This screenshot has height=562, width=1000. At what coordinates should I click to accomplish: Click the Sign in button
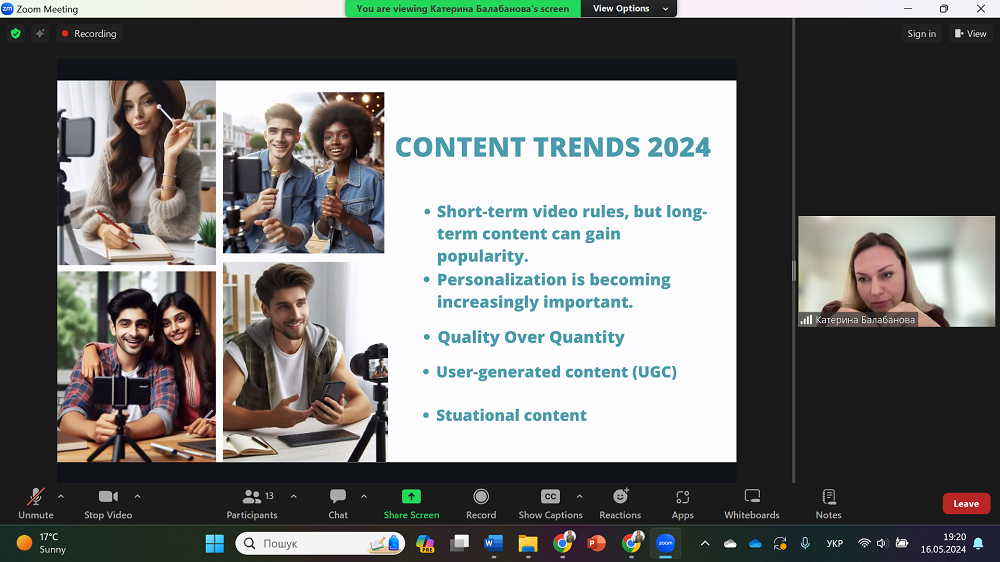tap(921, 33)
